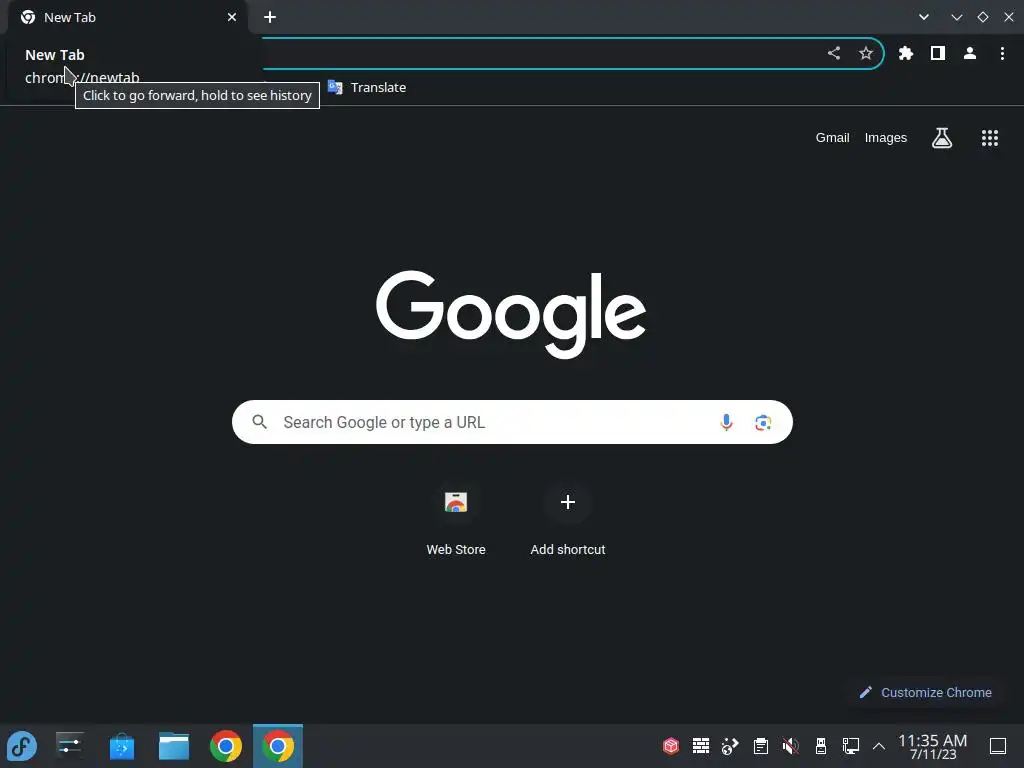Click Show Desktop button in taskbar
Screen dimensions: 1024x768
(998, 746)
